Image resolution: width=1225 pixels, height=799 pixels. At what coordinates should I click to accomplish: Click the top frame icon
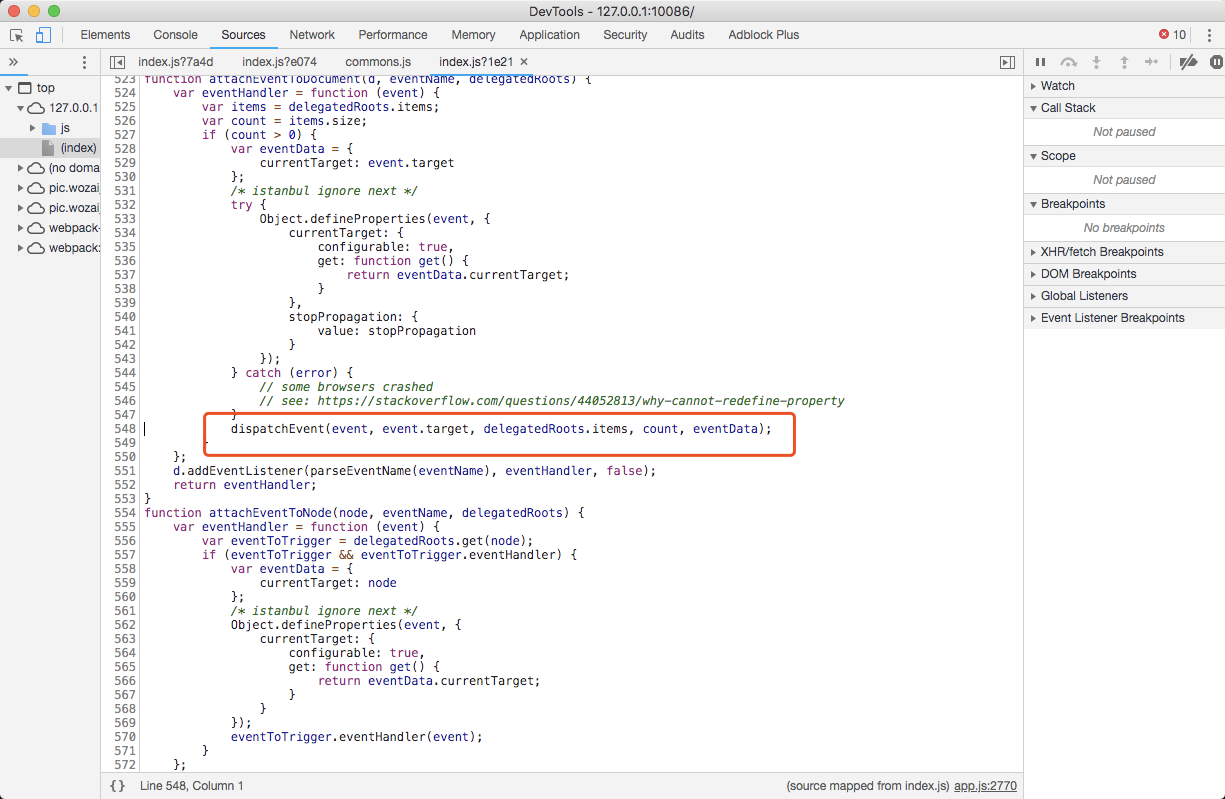(25, 88)
